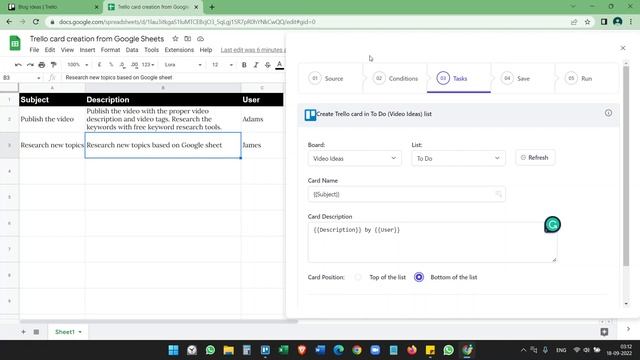Open the List dropdown showing To Do

tap(458, 158)
